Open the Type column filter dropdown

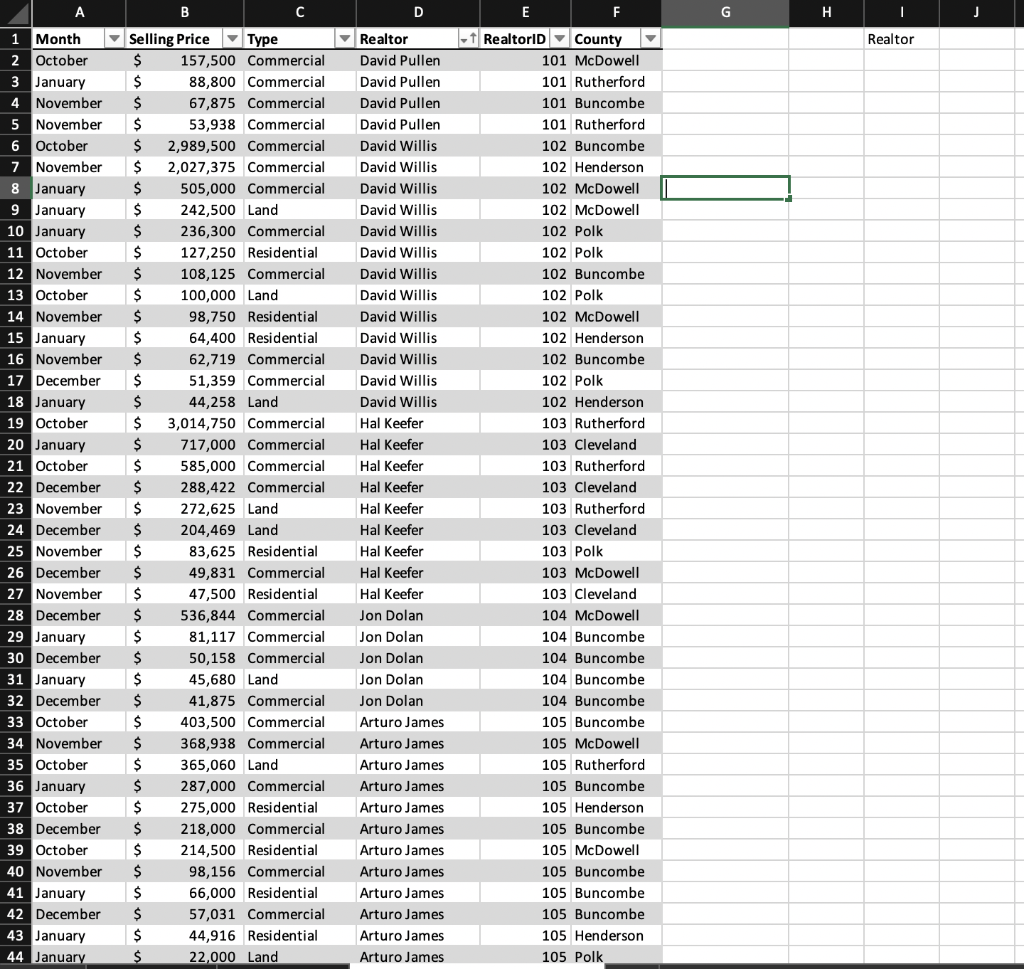click(345, 39)
